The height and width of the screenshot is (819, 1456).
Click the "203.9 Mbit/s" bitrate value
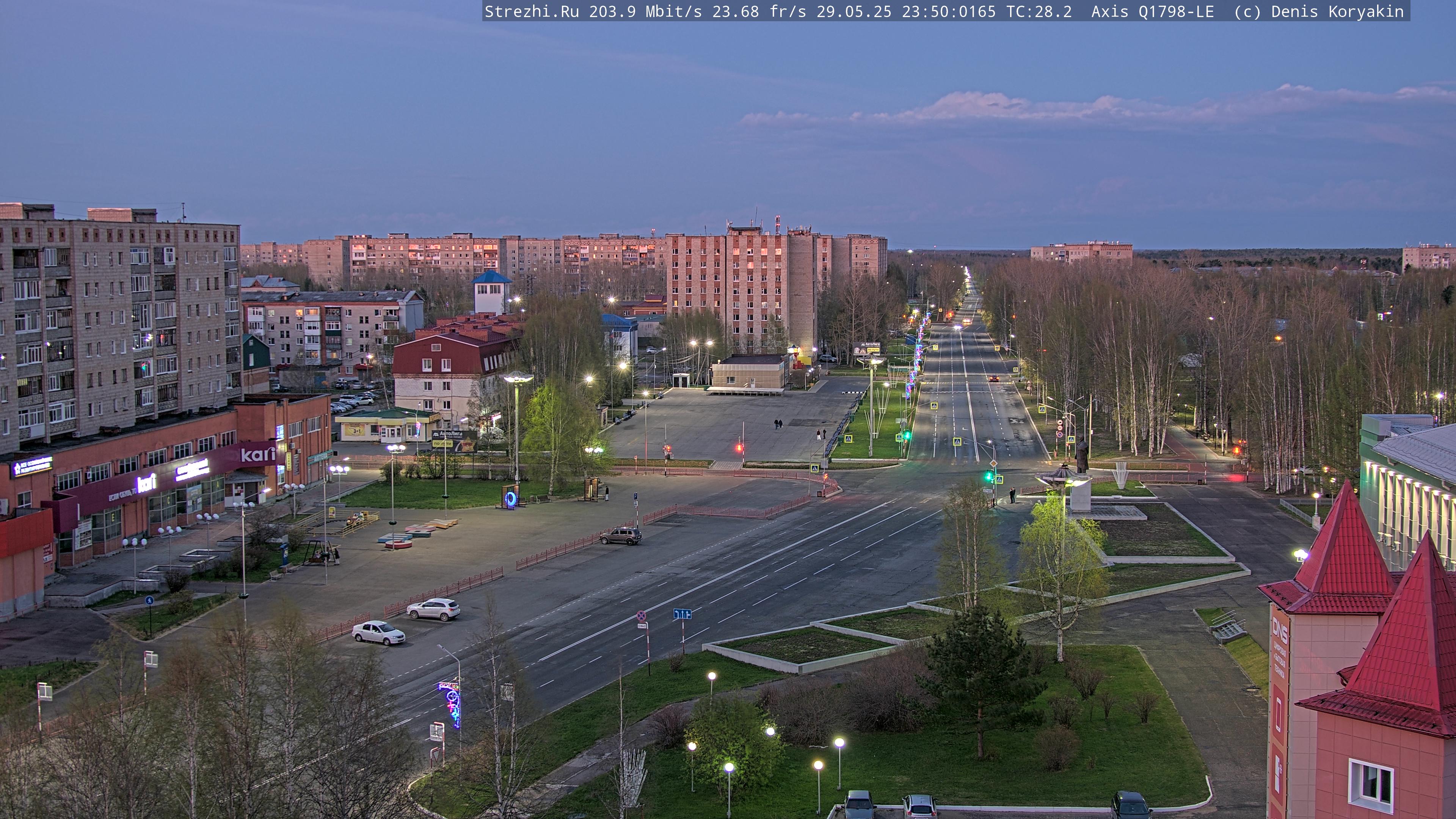[x=645, y=12]
